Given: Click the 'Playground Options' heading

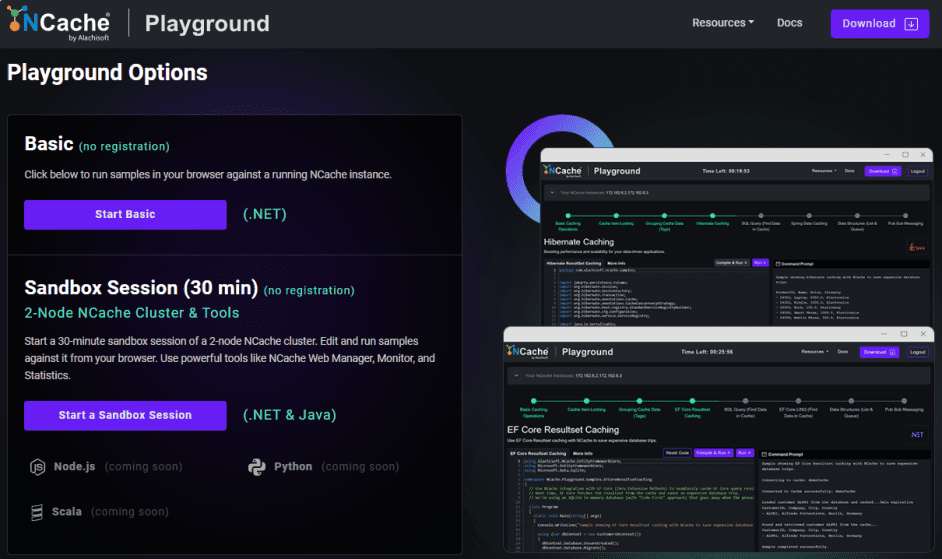Looking at the screenshot, I should click(x=107, y=73).
